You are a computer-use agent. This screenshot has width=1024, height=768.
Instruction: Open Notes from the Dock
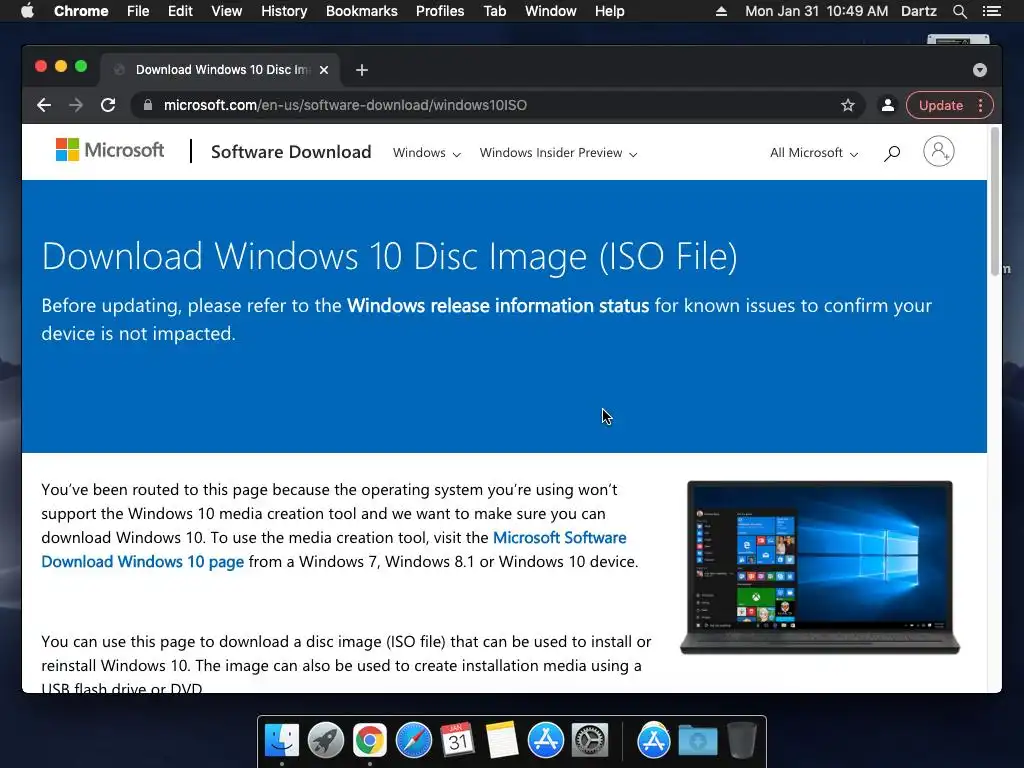[502, 740]
